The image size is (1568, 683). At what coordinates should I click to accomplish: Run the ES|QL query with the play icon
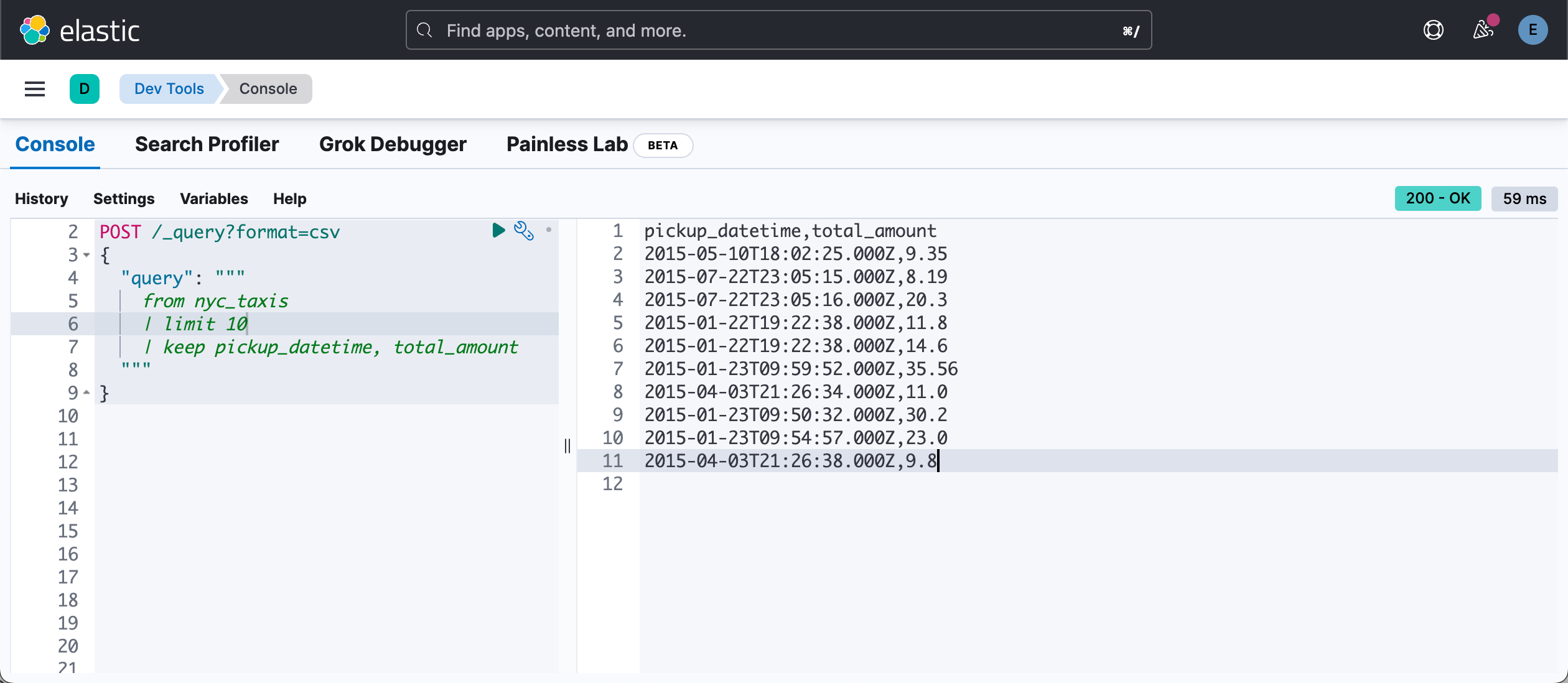pyautogui.click(x=498, y=230)
